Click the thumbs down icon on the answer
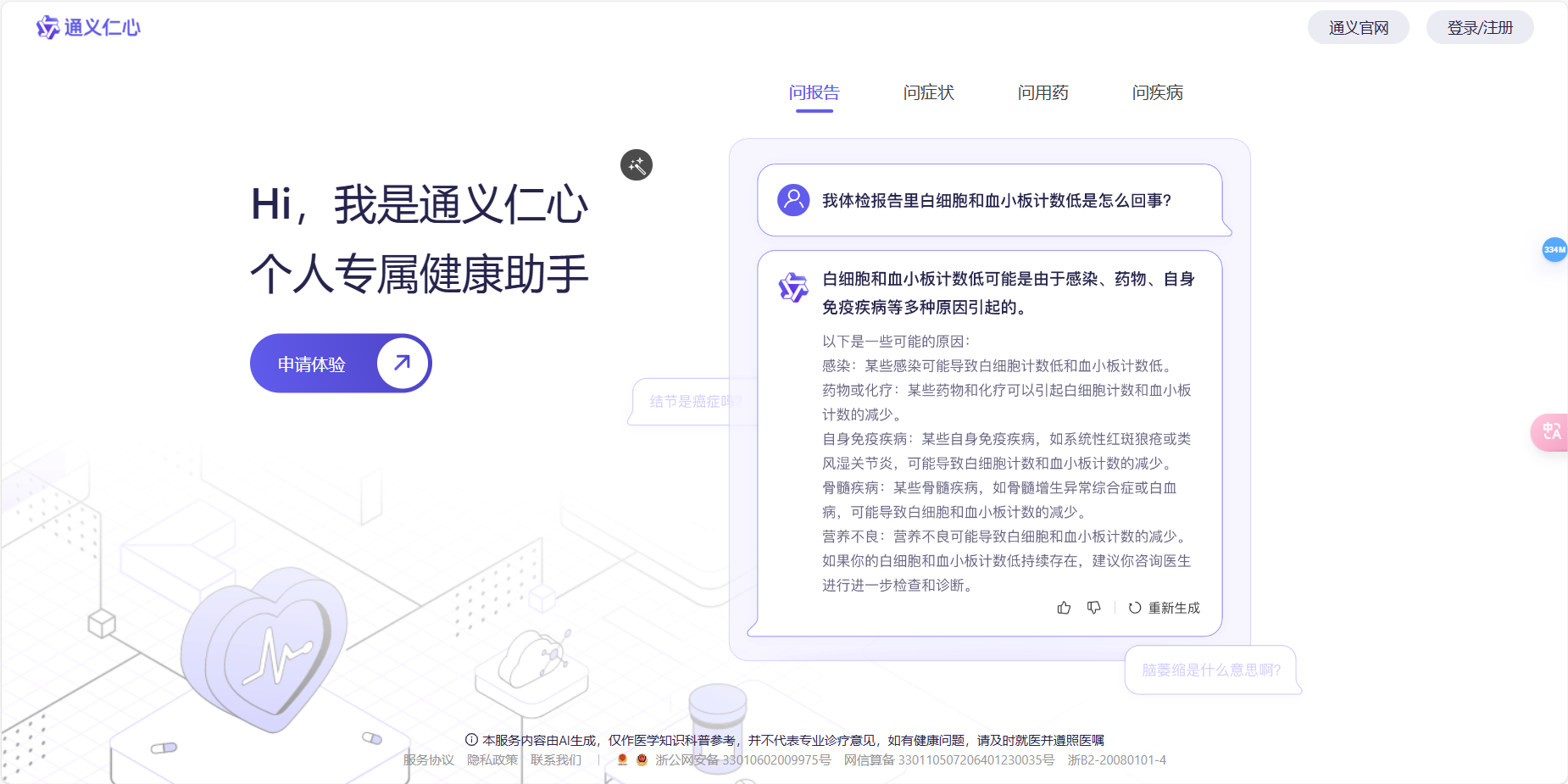 click(x=1094, y=608)
